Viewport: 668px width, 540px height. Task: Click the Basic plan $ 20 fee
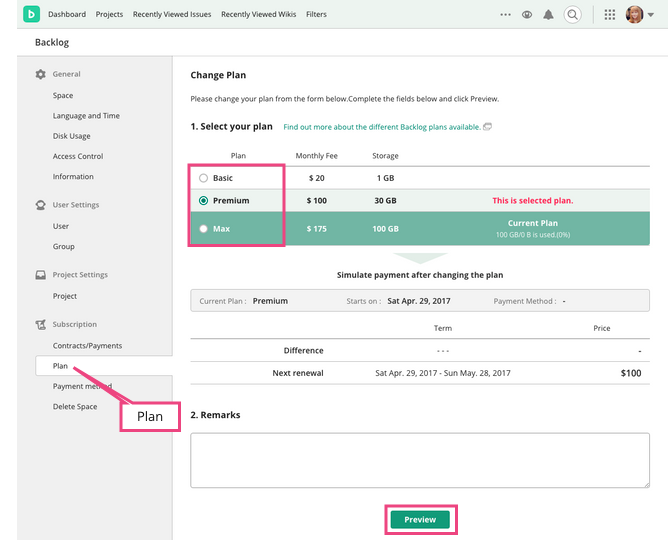[317, 178]
